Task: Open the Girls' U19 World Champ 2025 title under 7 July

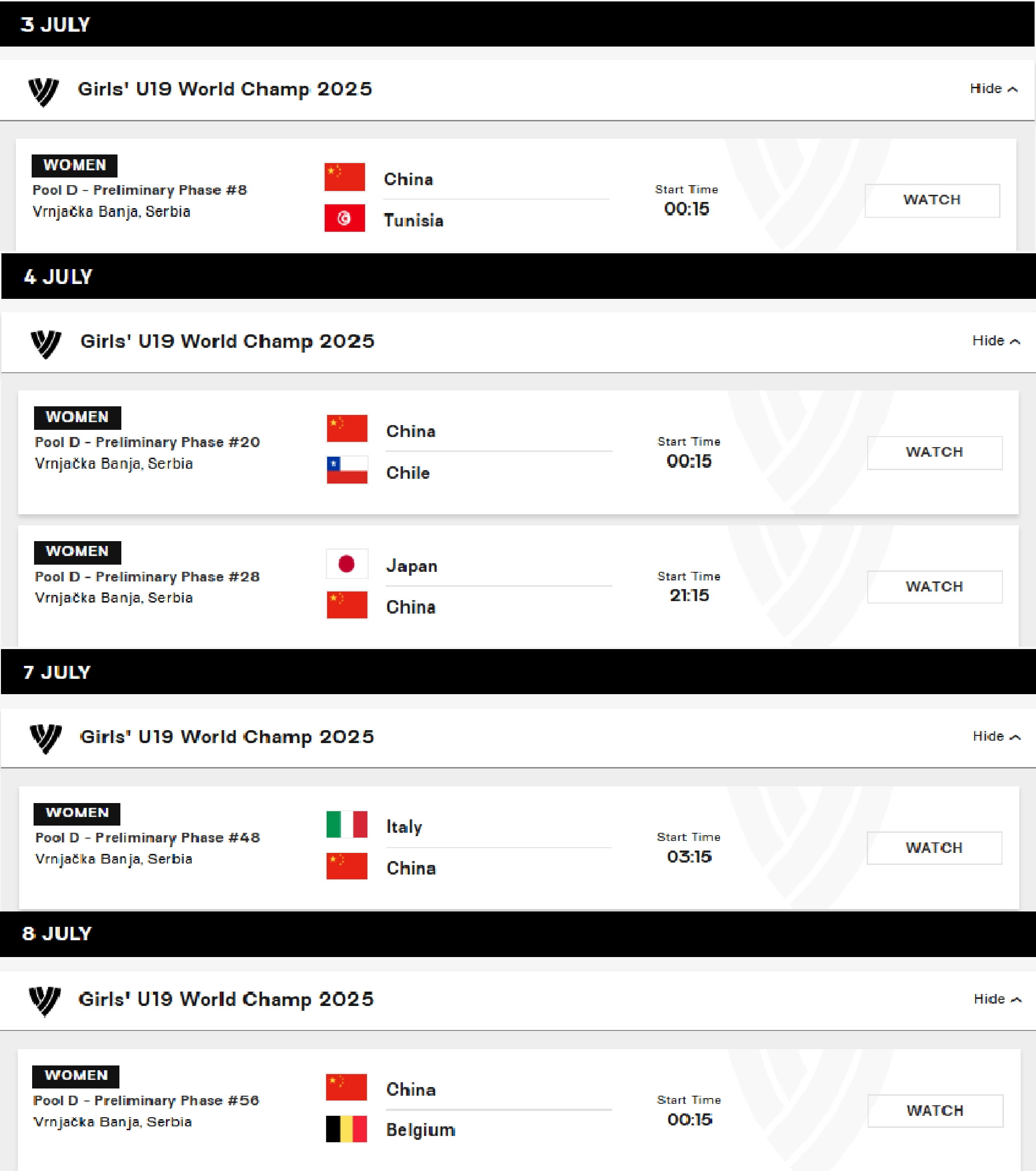Action: [227, 737]
